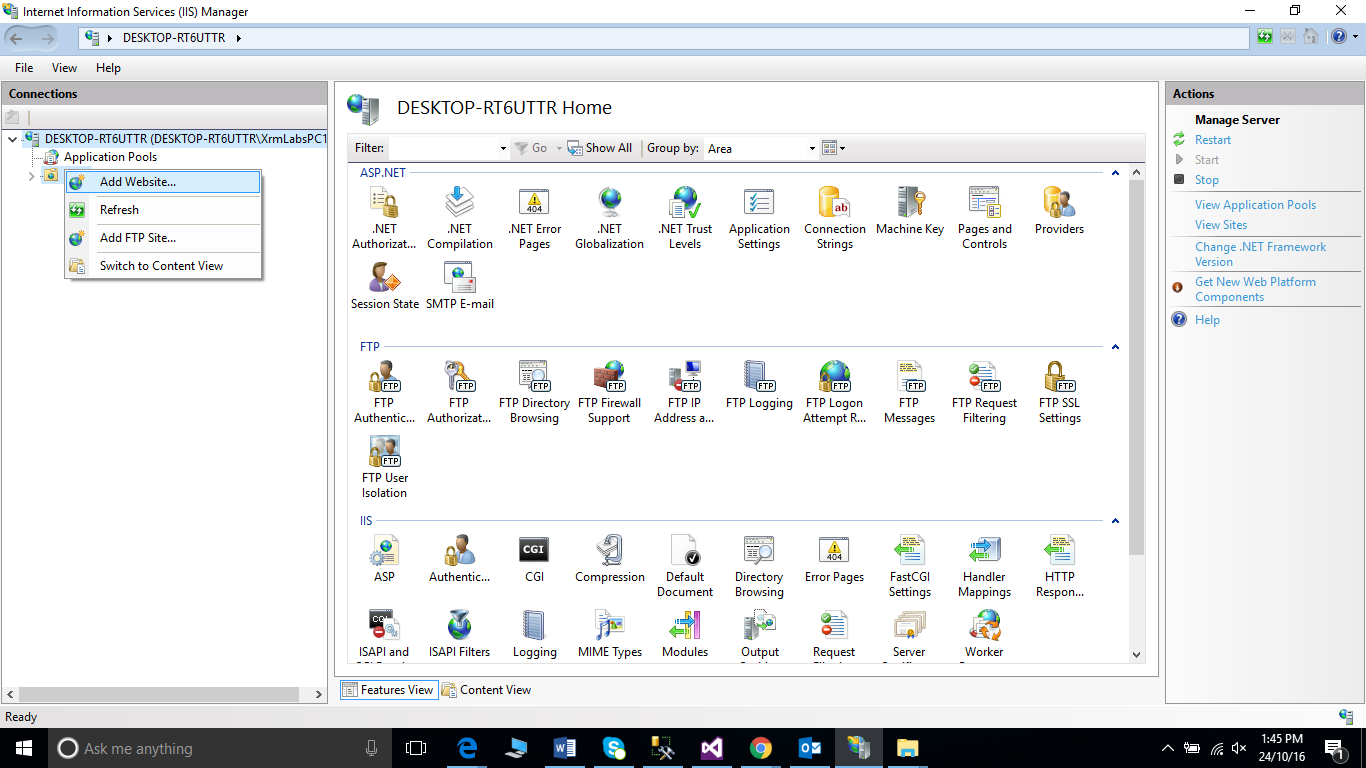Image resolution: width=1366 pixels, height=768 pixels.
Task: Open the Group by Area dropdown
Action: [x=762, y=148]
